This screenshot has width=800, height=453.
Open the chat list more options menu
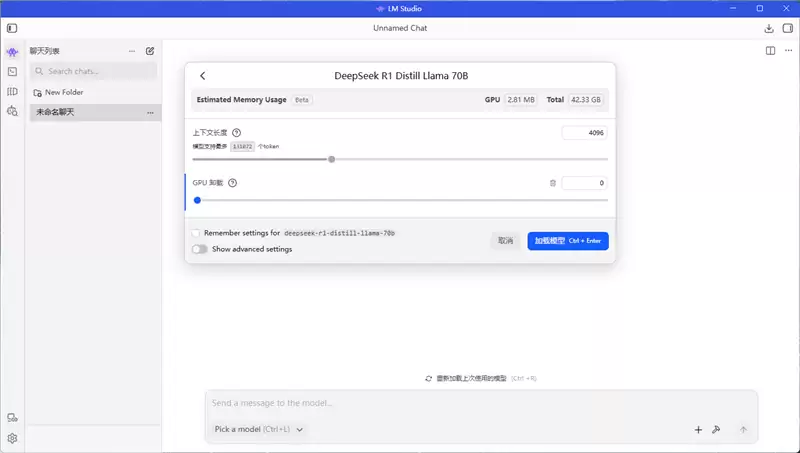click(132, 51)
